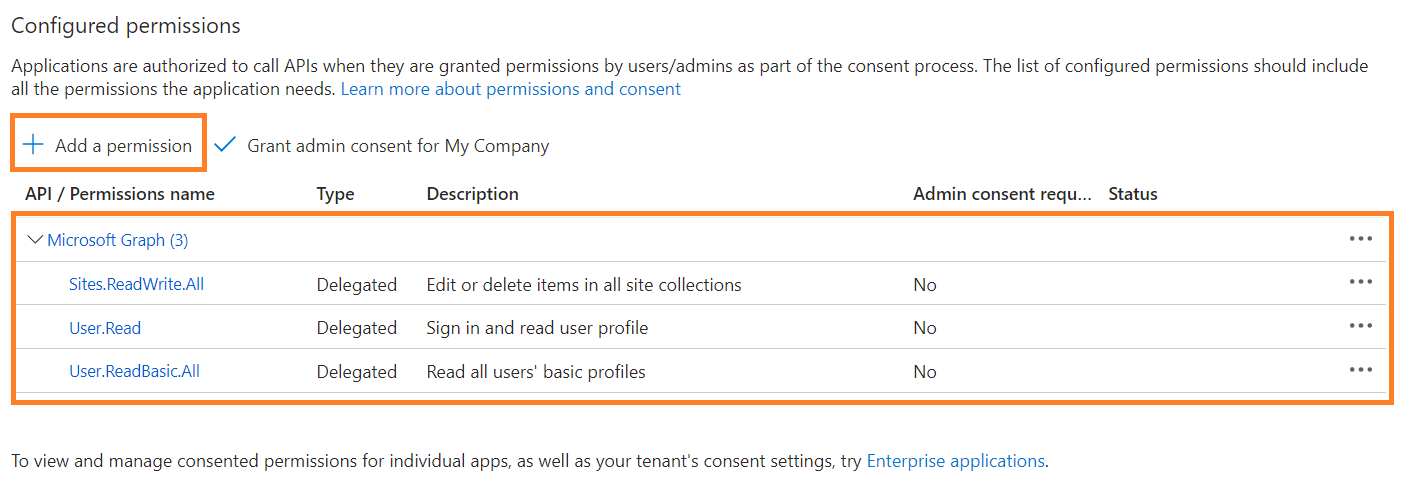The width and height of the screenshot is (1412, 503).
Task: Open ellipsis menu for User.ReadBasic.All row
Action: point(1360,370)
